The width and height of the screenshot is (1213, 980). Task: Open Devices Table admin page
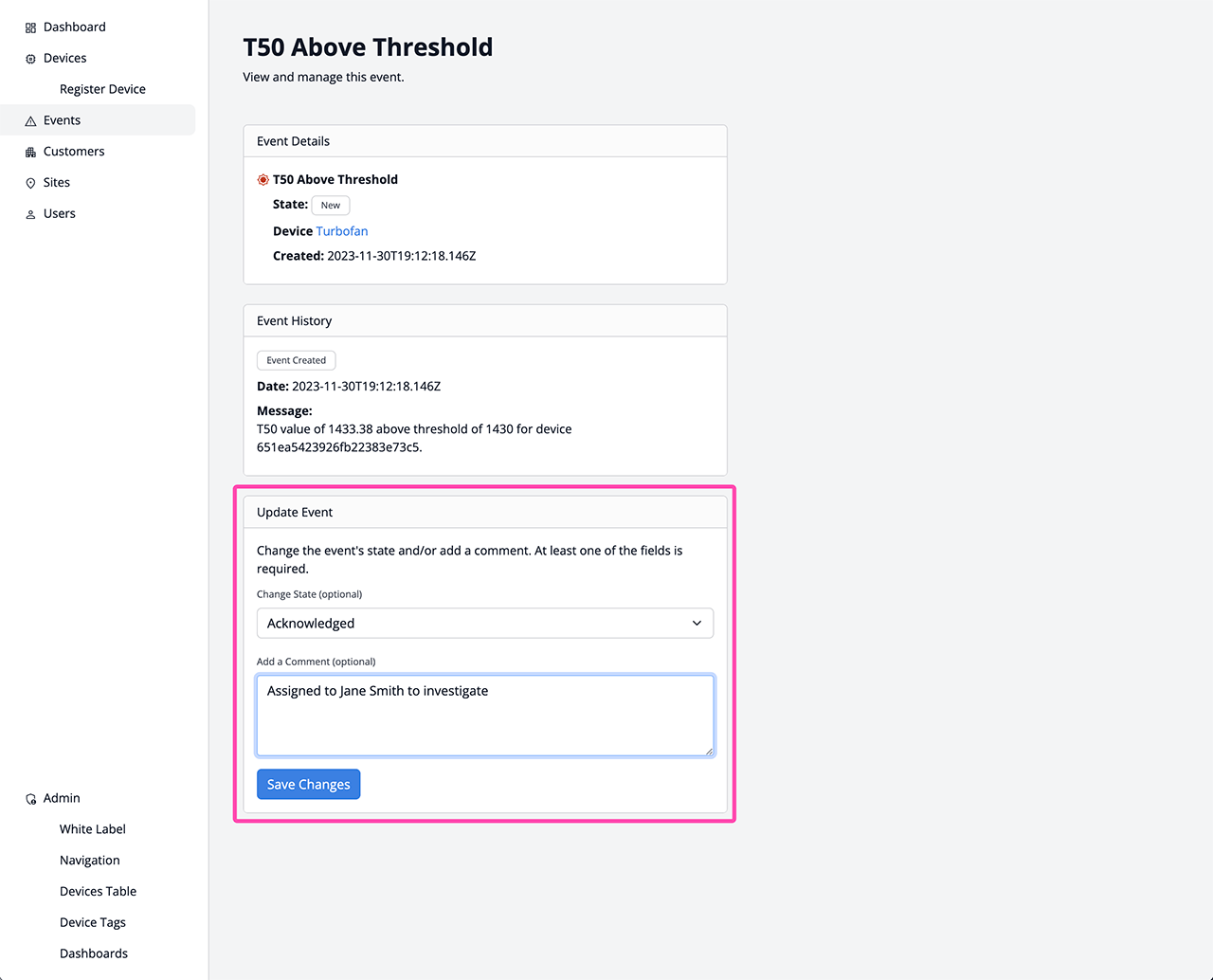[98, 891]
